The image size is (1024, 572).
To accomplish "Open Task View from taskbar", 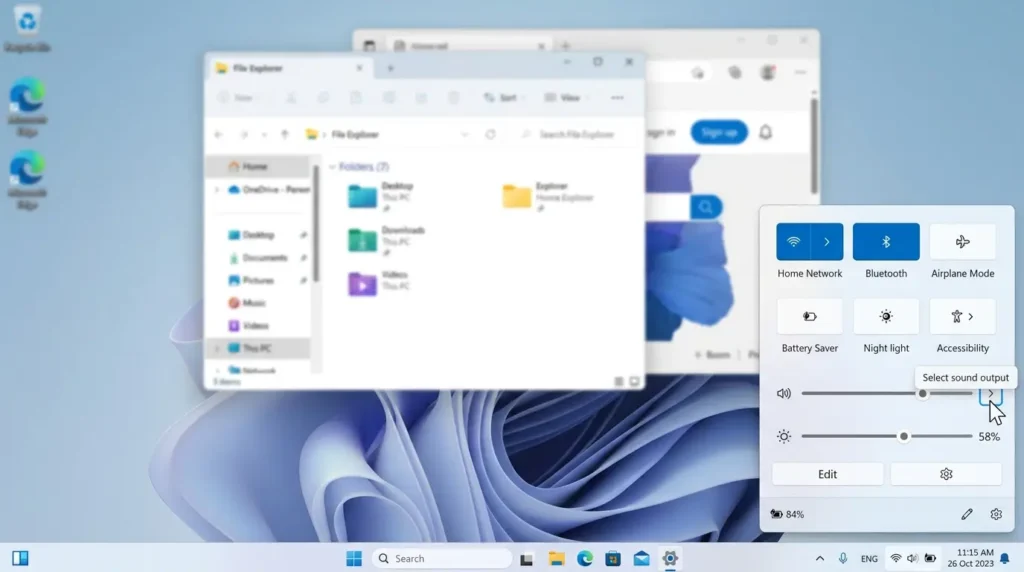I will (526, 558).
